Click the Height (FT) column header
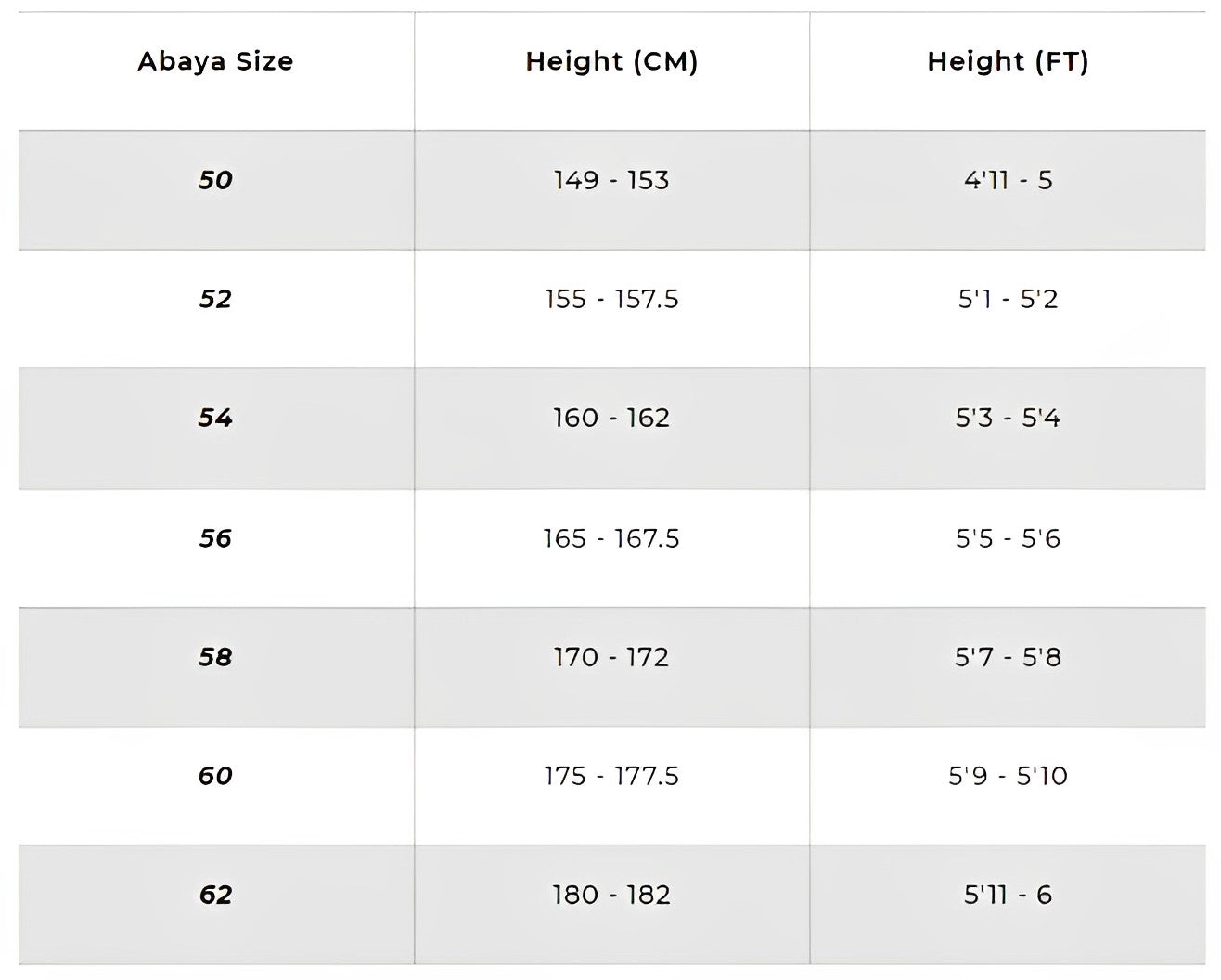 (1008, 61)
